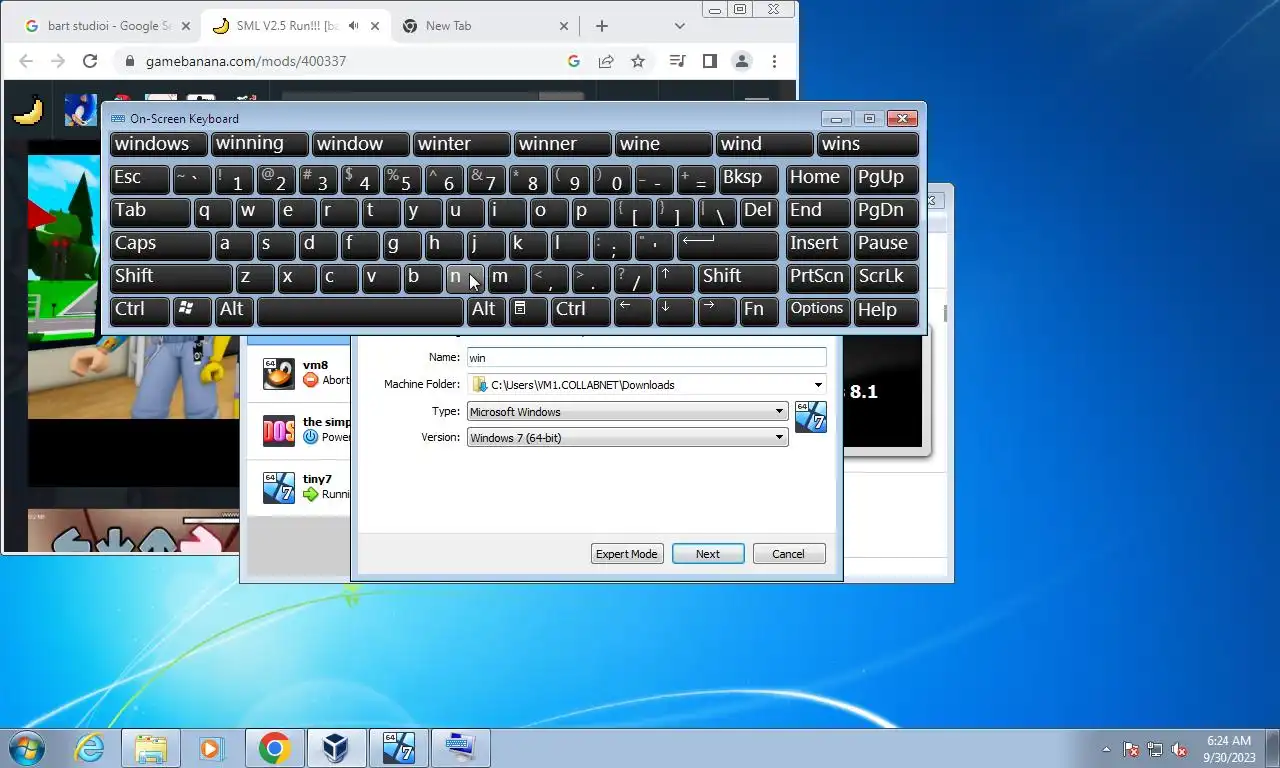Show hidden system tray icons
This screenshot has width=1280, height=768.
1106,749
